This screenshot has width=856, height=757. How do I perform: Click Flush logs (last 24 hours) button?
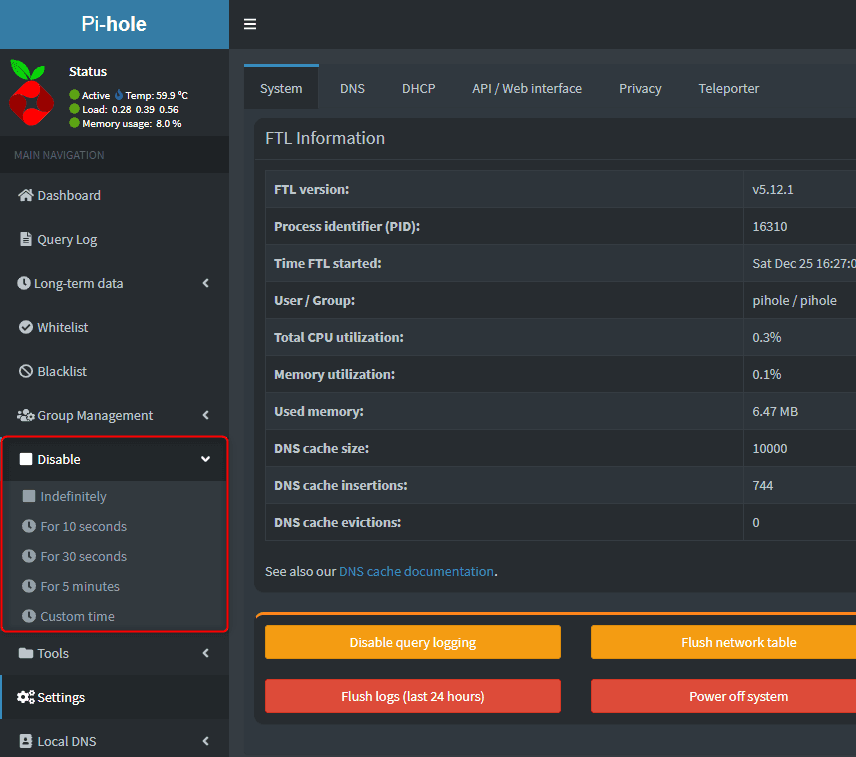pos(413,696)
